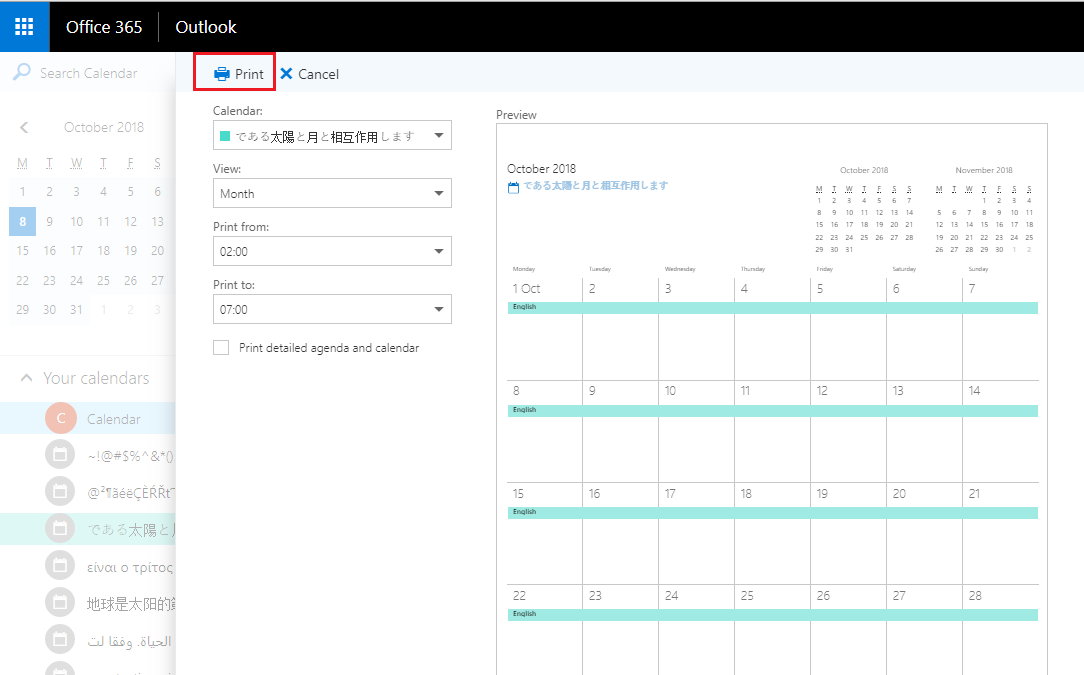Open the Office 365 app launcher grid
1084x675 pixels.
point(24,26)
